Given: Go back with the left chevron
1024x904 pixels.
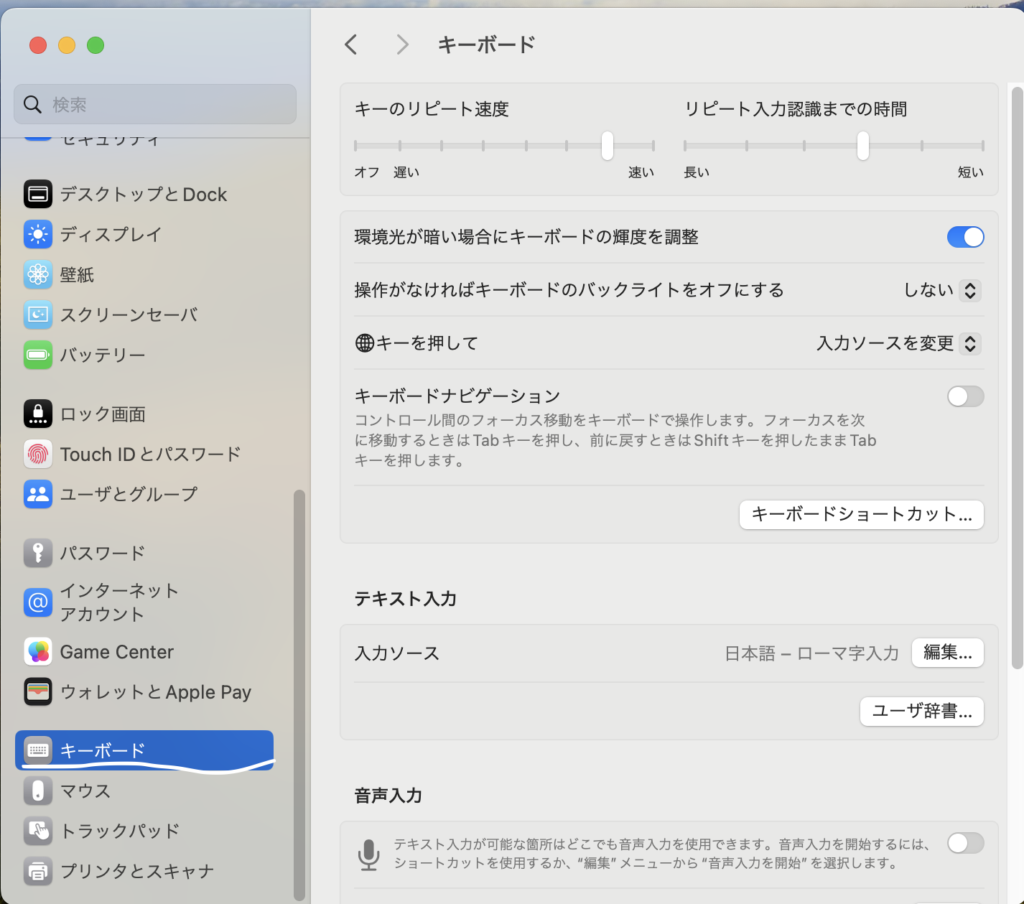Looking at the screenshot, I should (x=350, y=44).
